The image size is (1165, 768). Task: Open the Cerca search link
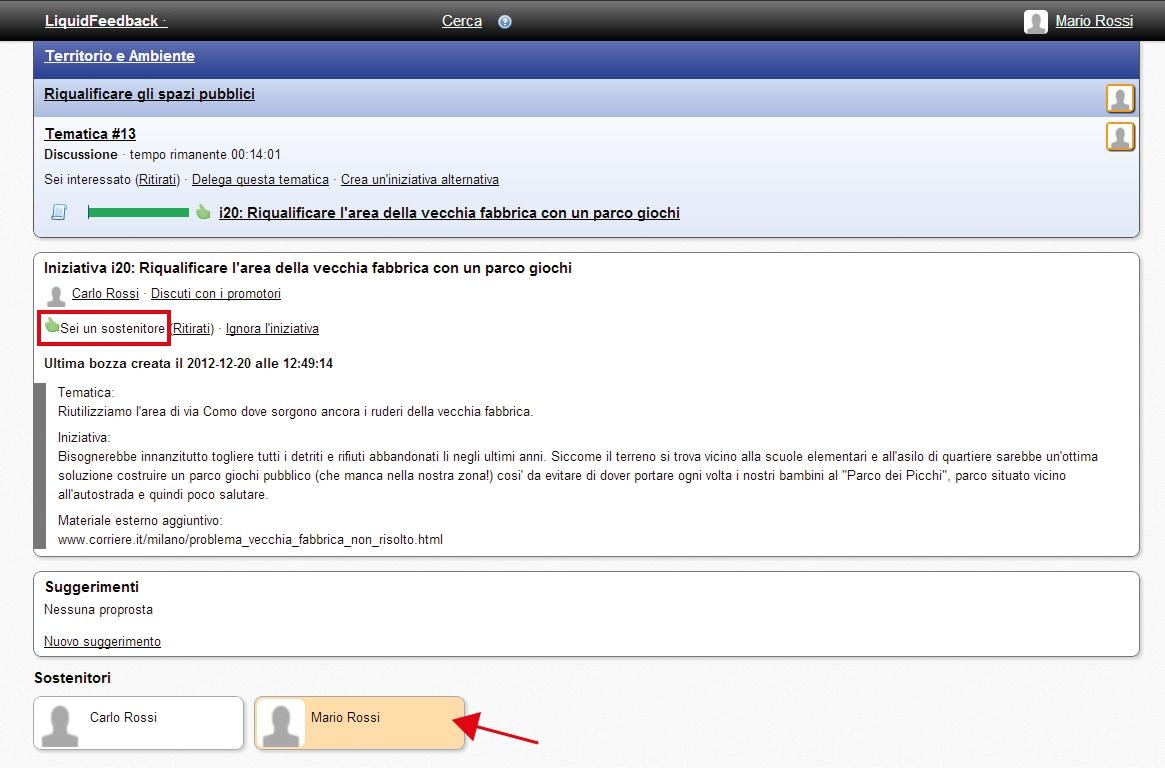tap(462, 21)
